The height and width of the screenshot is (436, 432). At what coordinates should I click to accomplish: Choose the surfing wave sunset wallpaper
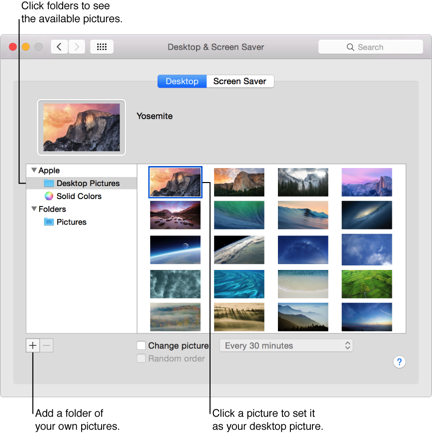[303, 215]
